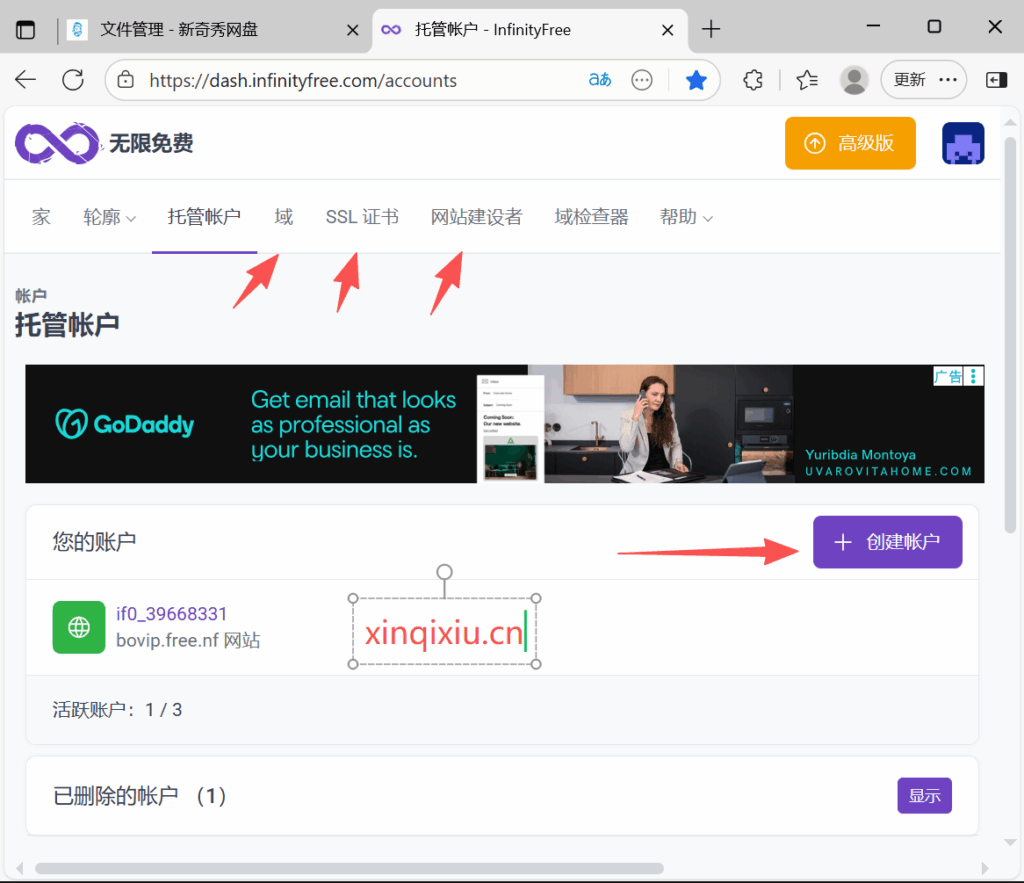Open the if0_39668331 account link
The image size is (1024, 883).
[171, 614]
